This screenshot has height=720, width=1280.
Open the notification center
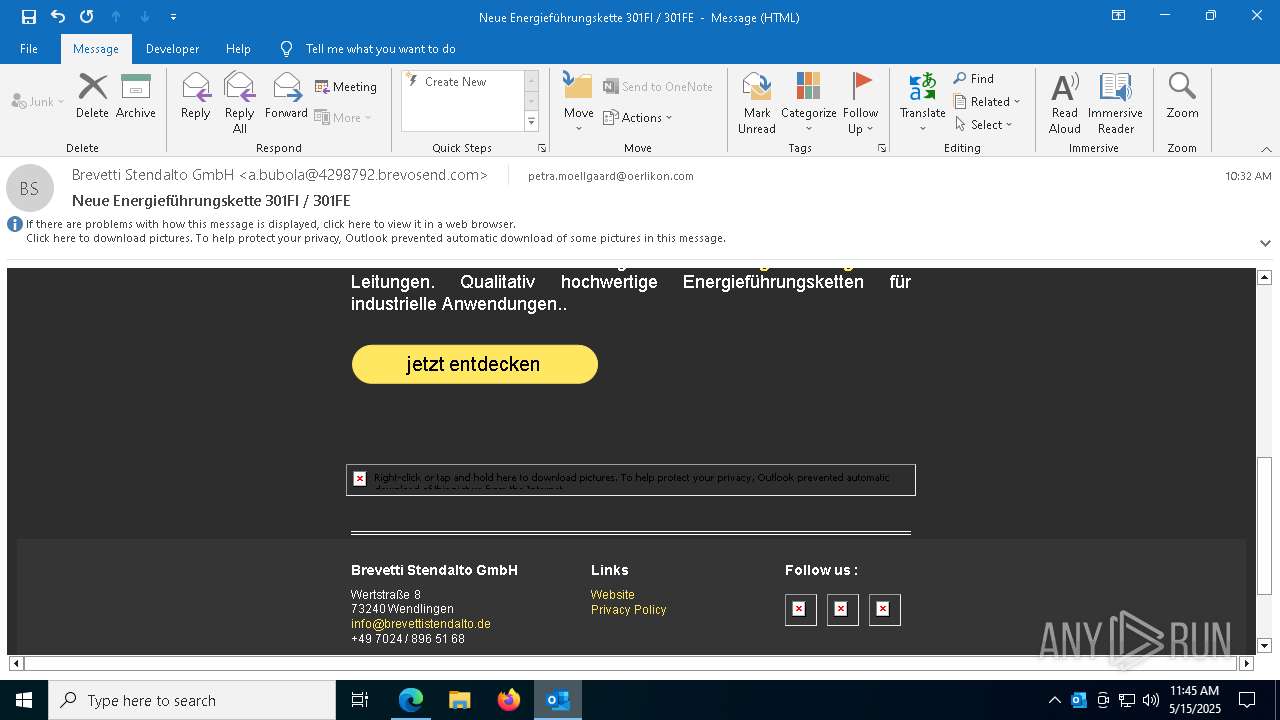click(1247, 700)
